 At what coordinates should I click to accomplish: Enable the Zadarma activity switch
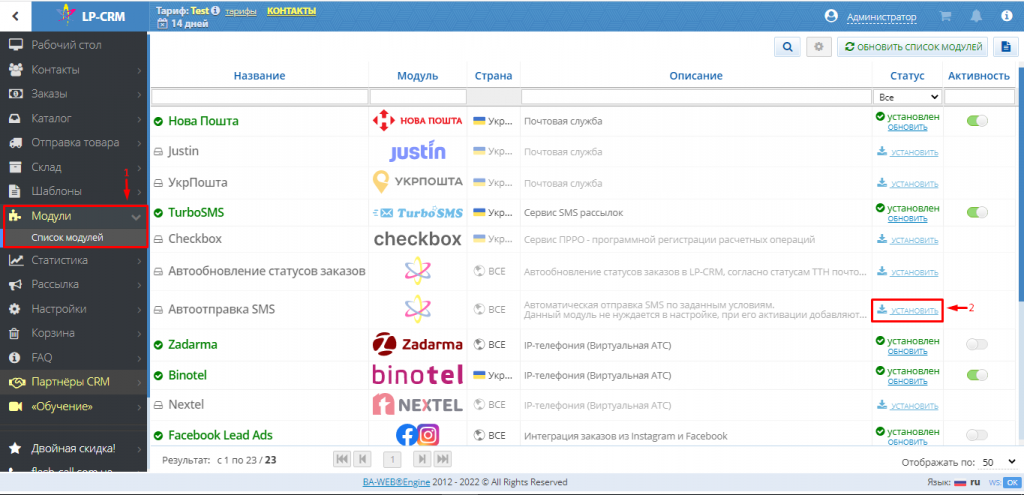(x=977, y=344)
